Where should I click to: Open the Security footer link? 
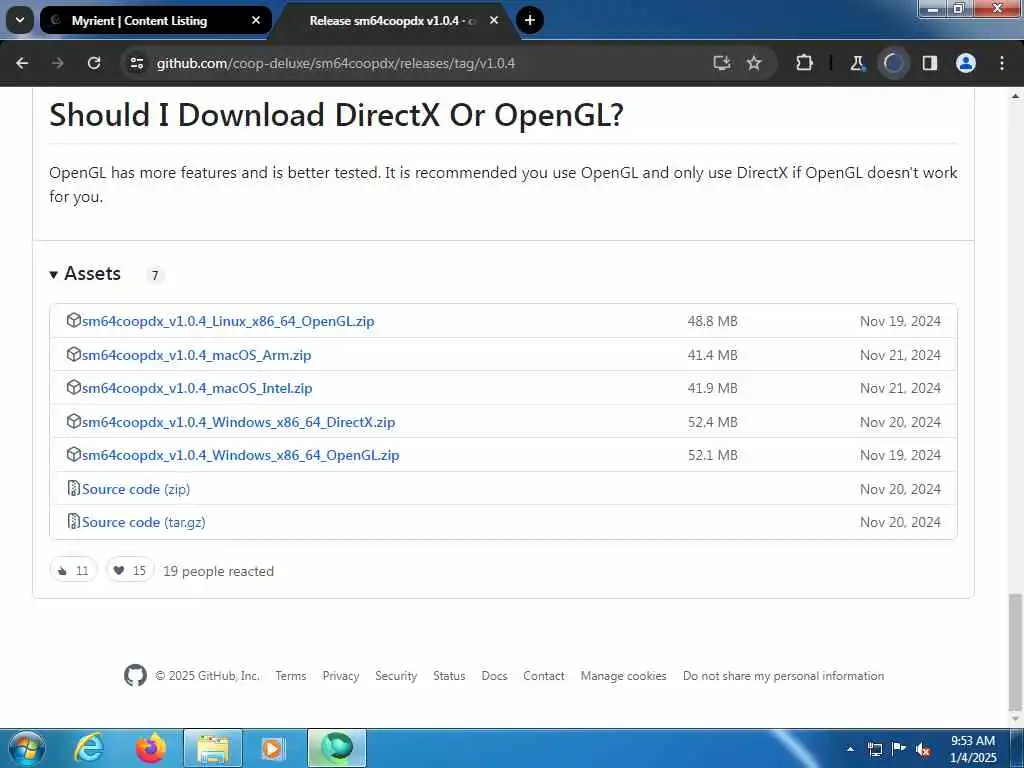(x=396, y=676)
